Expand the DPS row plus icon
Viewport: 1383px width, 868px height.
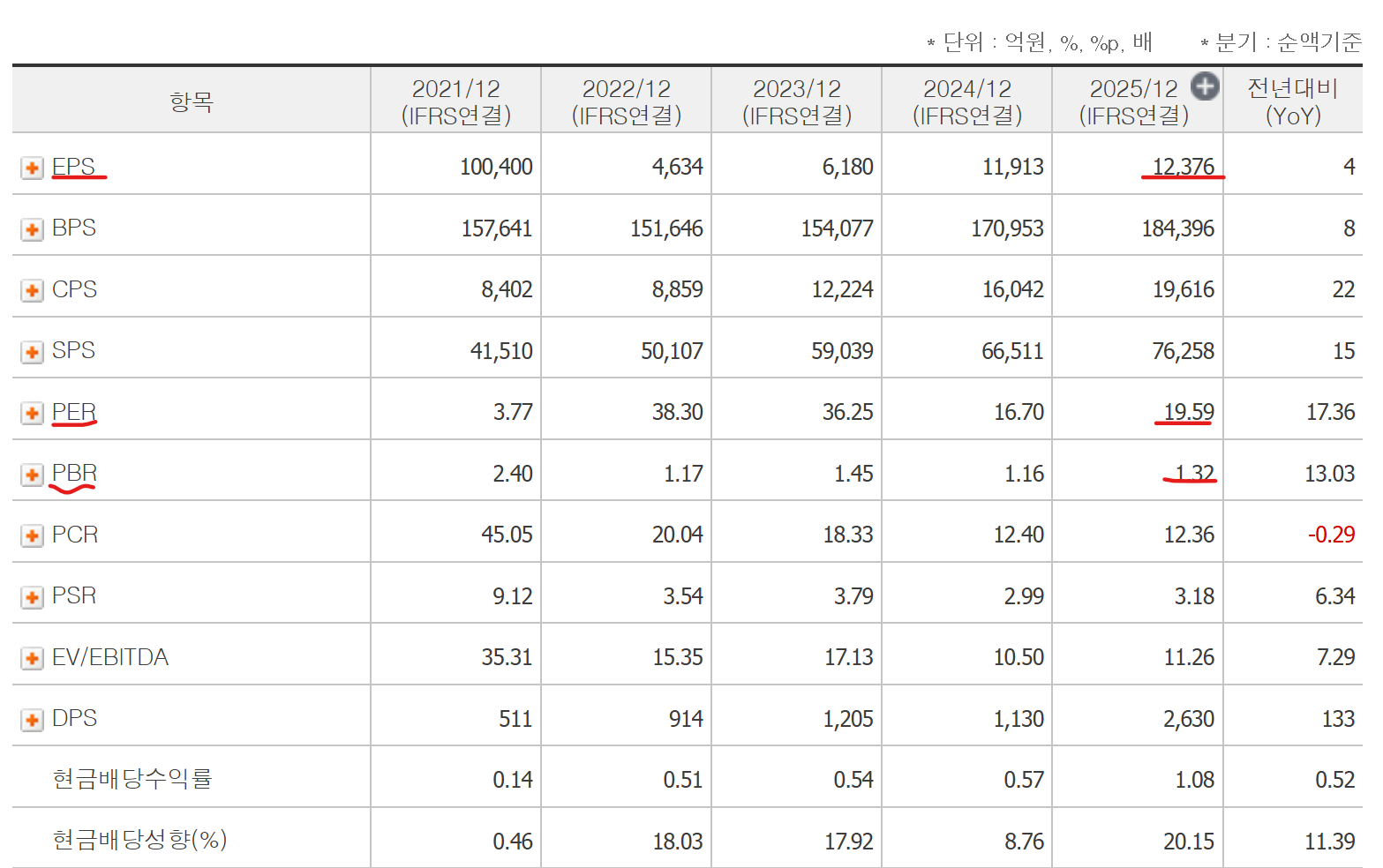click(x=33, y=720)
